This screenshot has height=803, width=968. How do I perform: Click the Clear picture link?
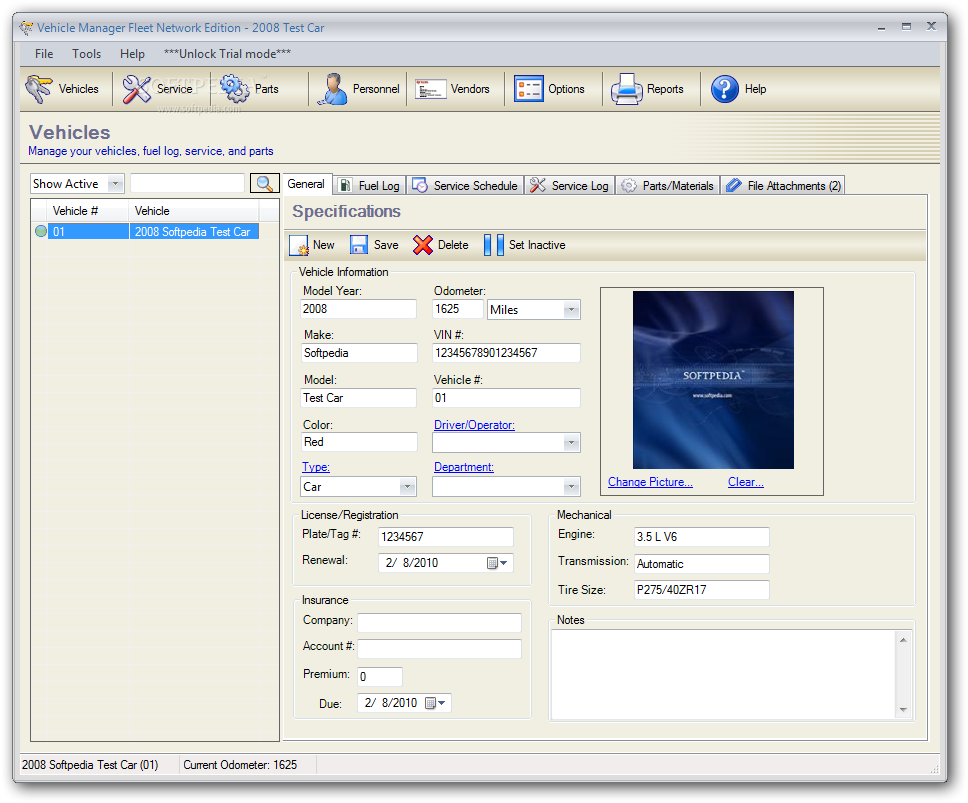[746, 482]
